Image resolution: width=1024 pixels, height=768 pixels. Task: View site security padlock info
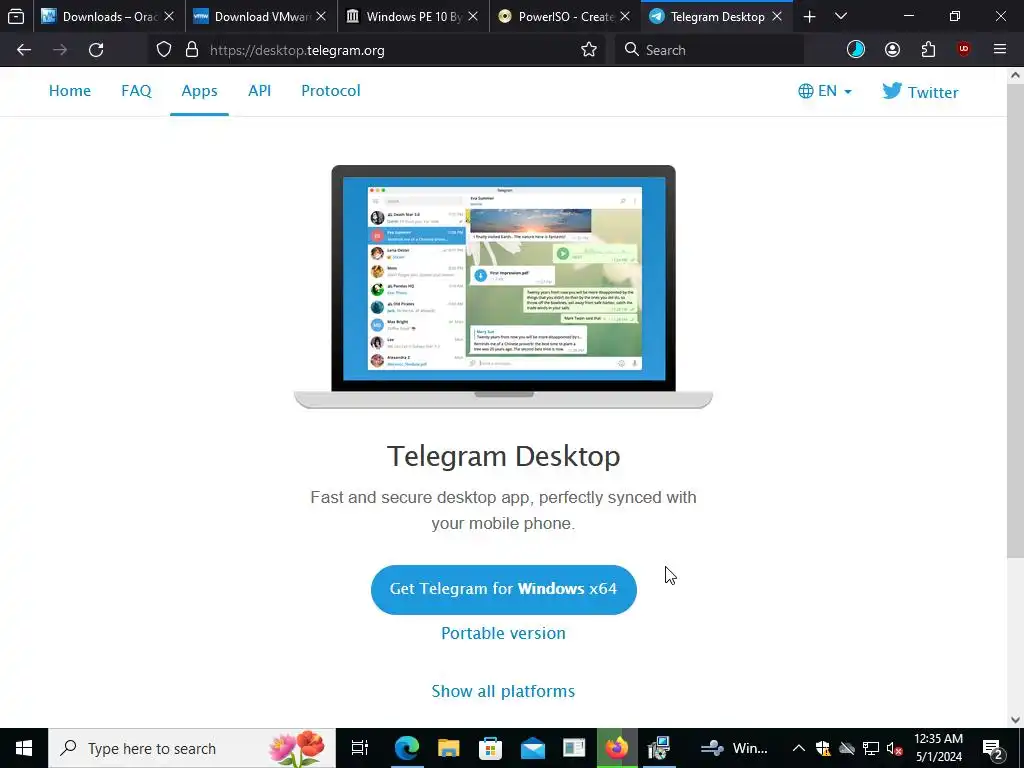pos(192,50)
